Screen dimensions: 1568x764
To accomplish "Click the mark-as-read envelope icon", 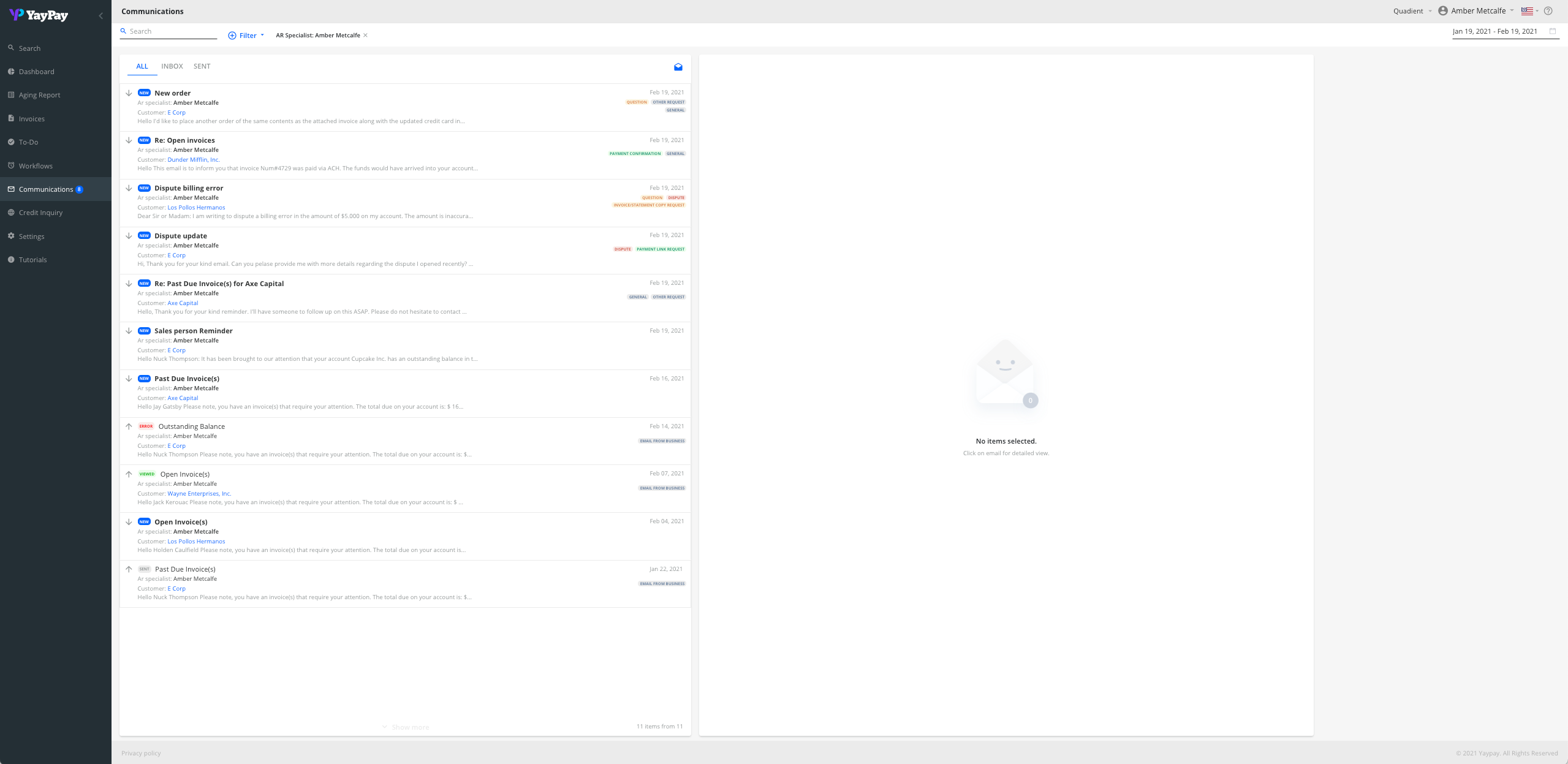I will click(x=678, y=67).
